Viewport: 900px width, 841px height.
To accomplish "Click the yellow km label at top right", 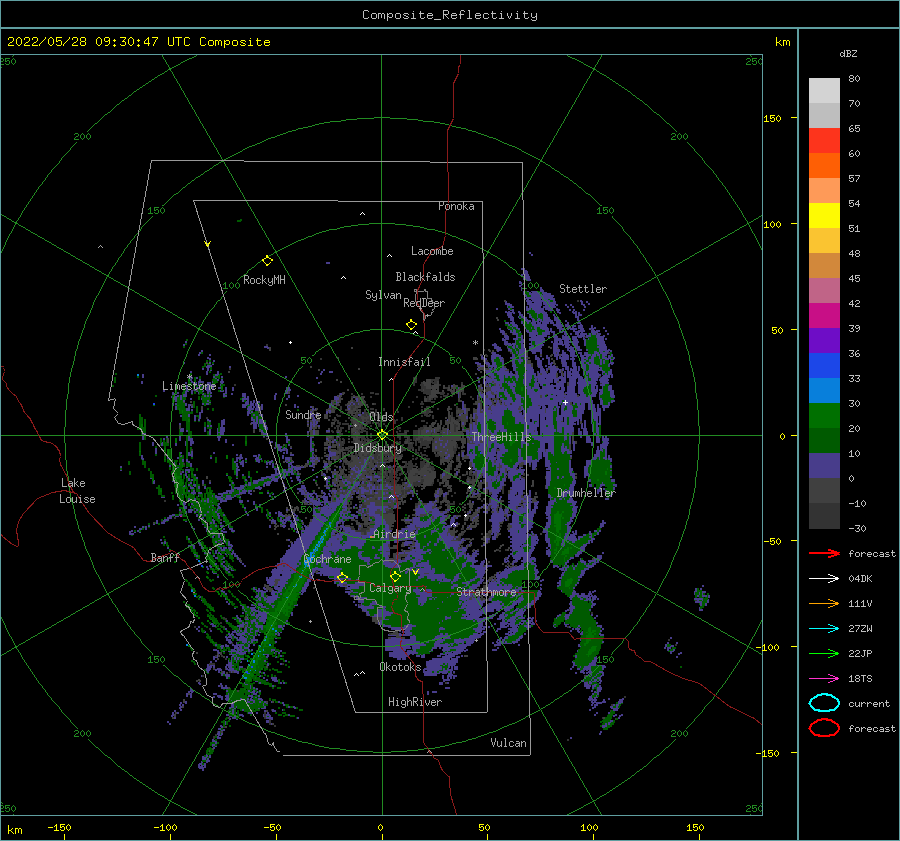I will [x=782, y=42].
